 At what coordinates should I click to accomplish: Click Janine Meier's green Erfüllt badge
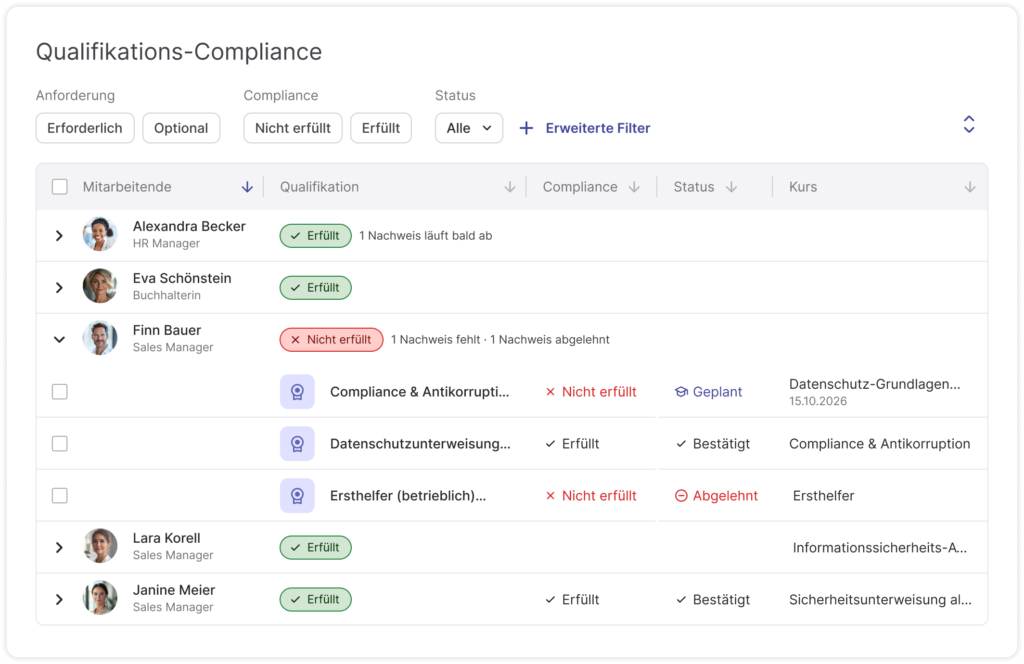(315, 599)
